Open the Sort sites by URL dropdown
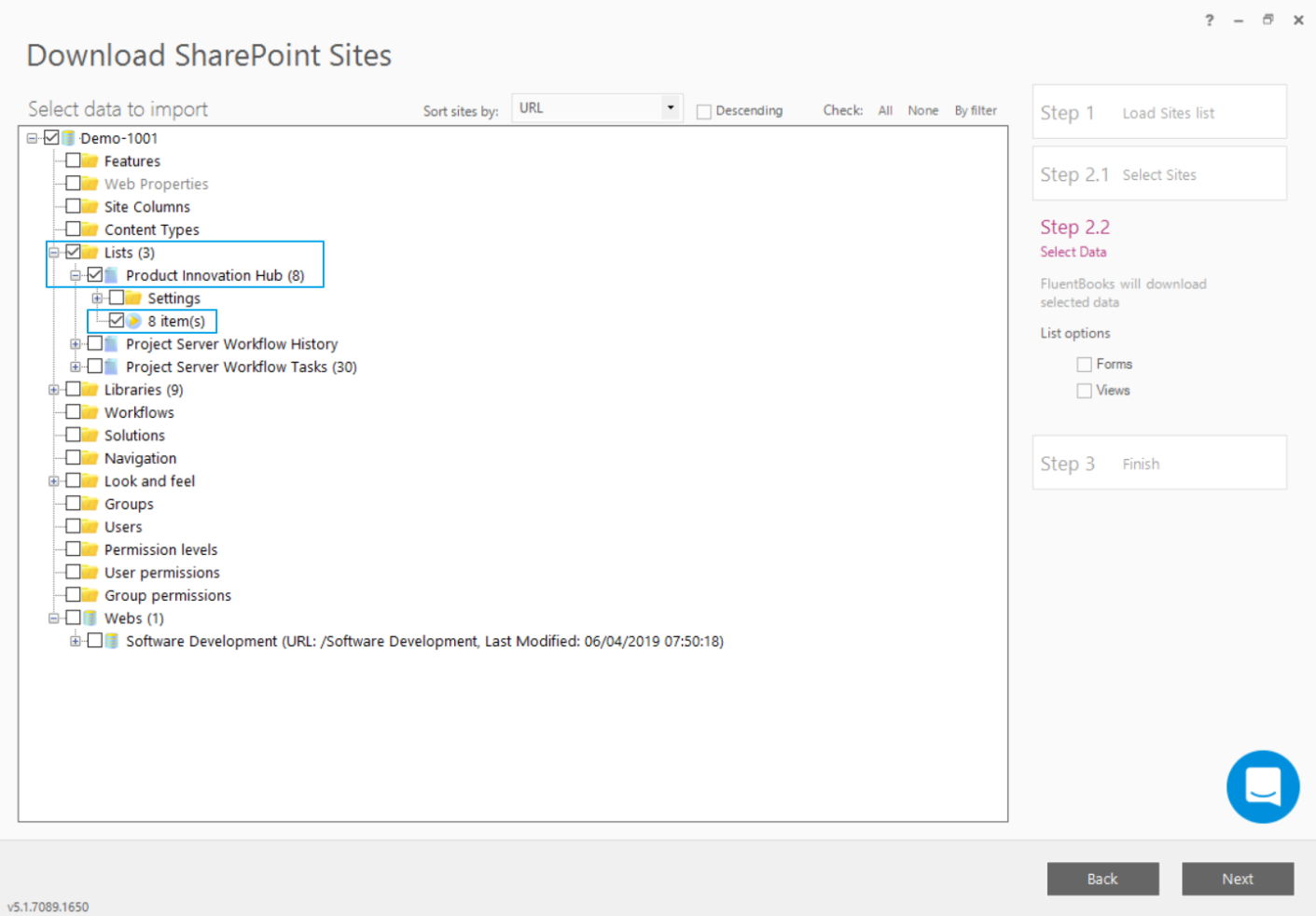This screenshot has height=916, width=1316. pos(597,107)
